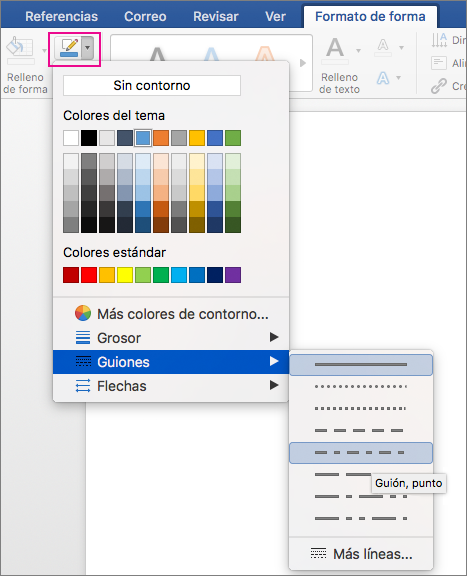Click the Relleno de forma paint bucket icon
Screen dimensions: 467x576
pyautogui.click(x=20, y=48)
